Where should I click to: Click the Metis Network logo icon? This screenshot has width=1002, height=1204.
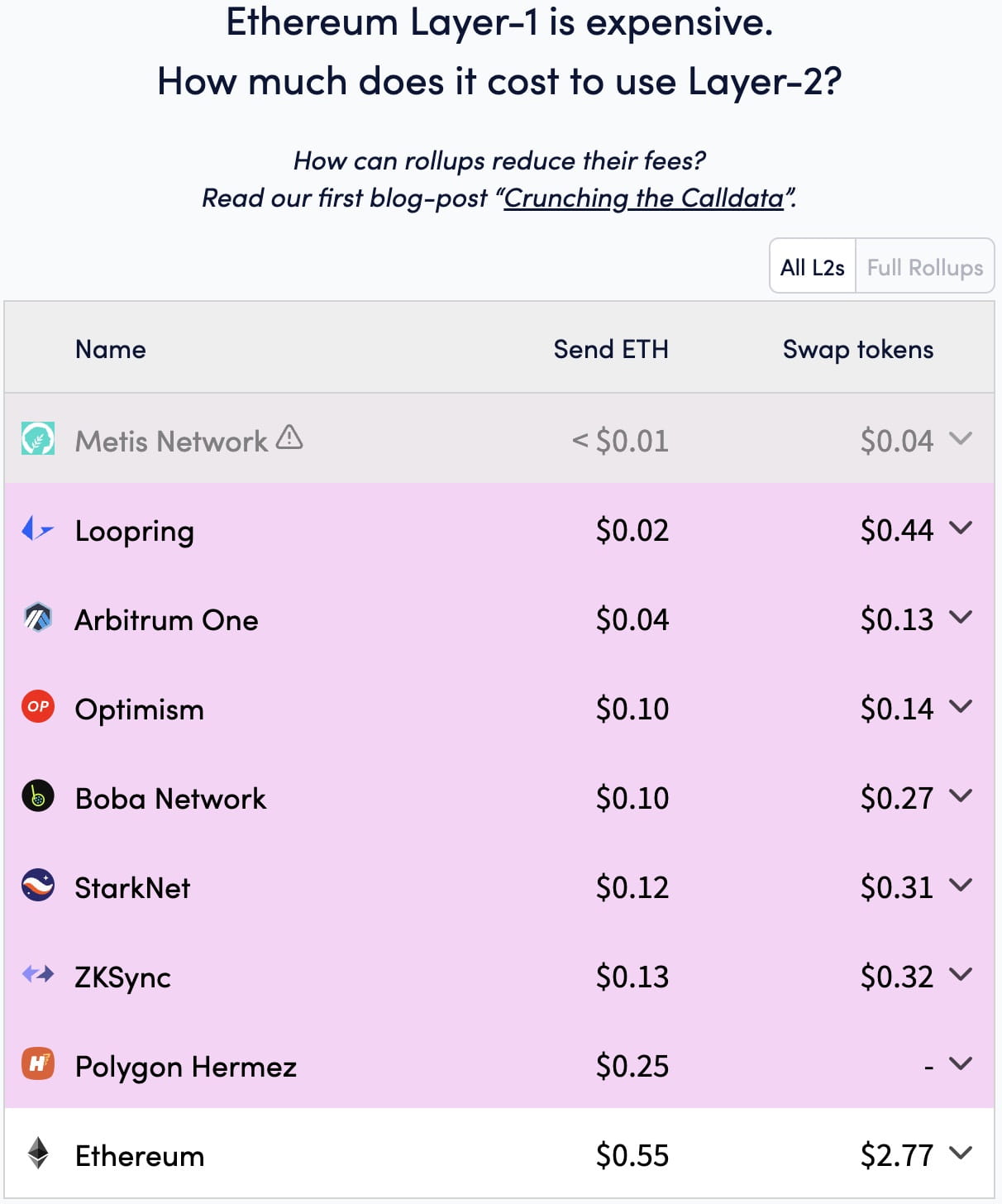[x=38, y=438]
